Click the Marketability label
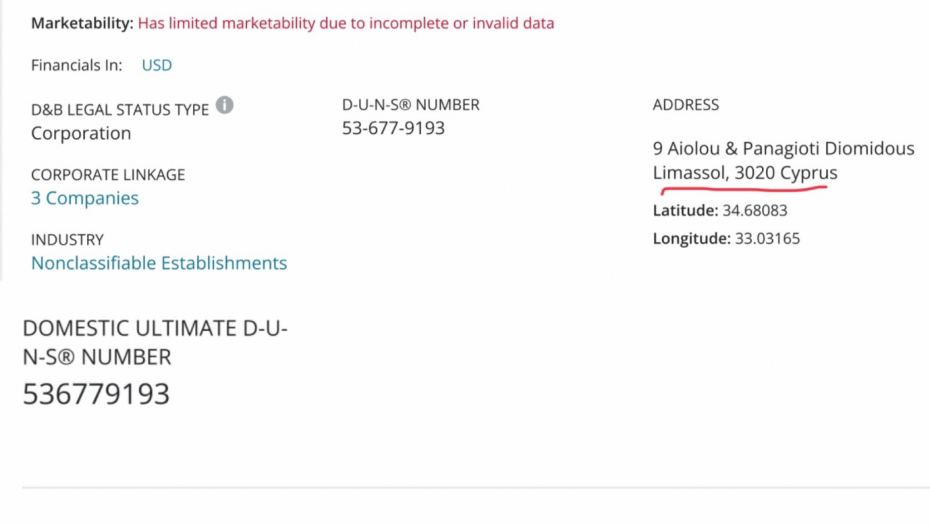Screen dimensions: 930x525 [81, 23]
